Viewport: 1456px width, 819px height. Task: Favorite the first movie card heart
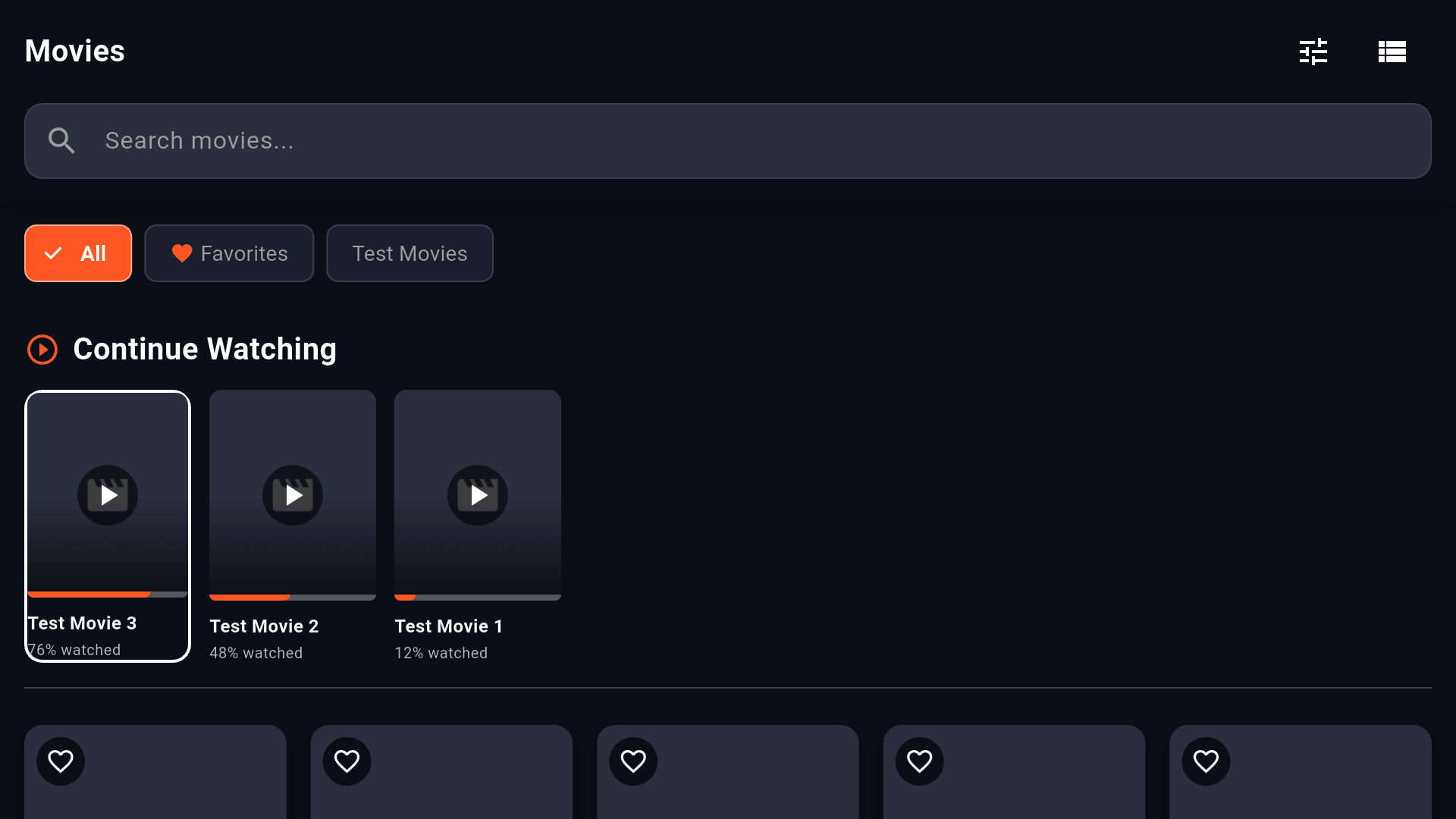point(61,761)
